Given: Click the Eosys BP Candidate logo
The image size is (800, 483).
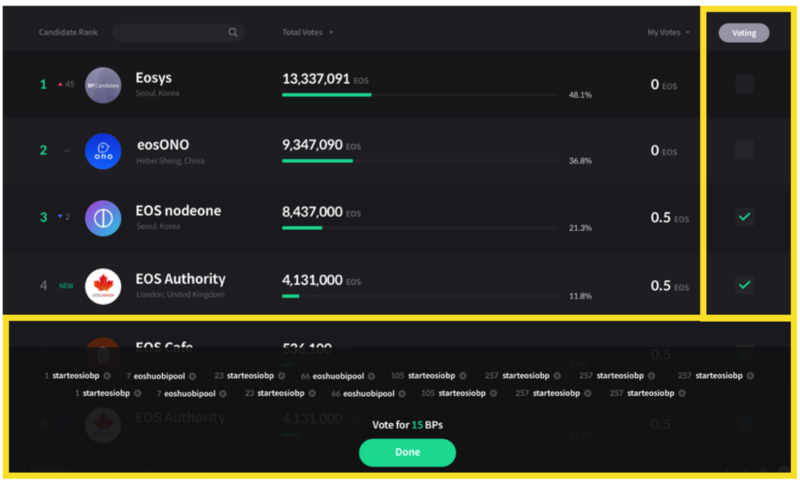Looking at the screenshot, I should click(103, 85).
